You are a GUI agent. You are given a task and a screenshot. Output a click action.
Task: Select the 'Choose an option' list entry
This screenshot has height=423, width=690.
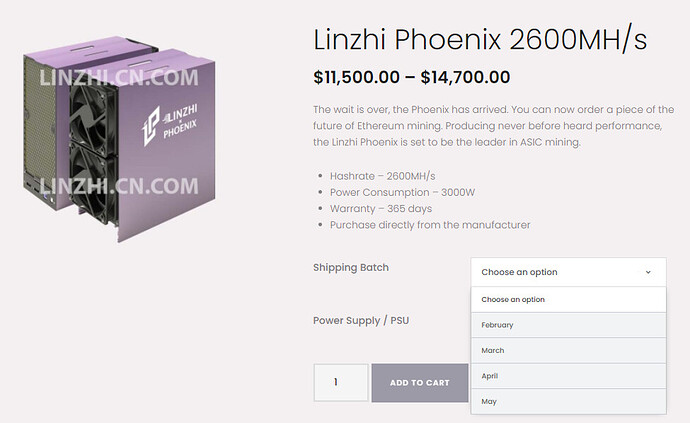(x=568, y=300)
